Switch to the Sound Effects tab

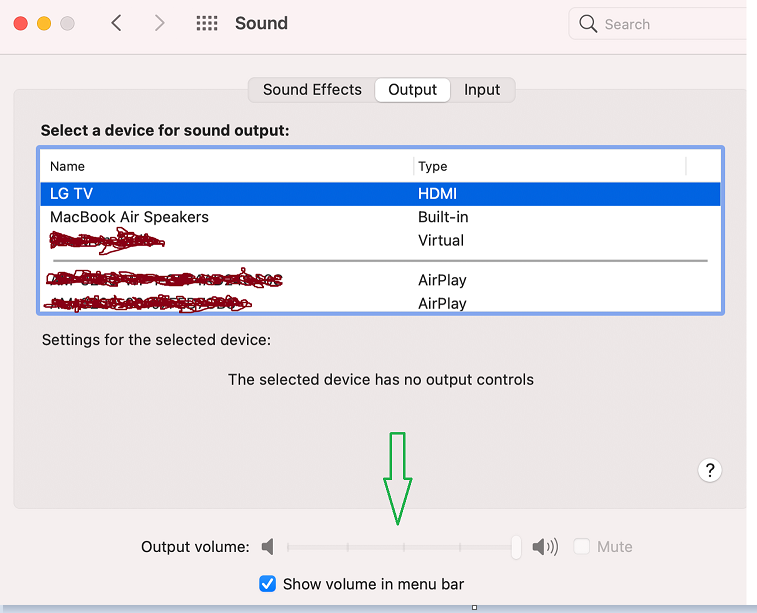click(312, 90)
